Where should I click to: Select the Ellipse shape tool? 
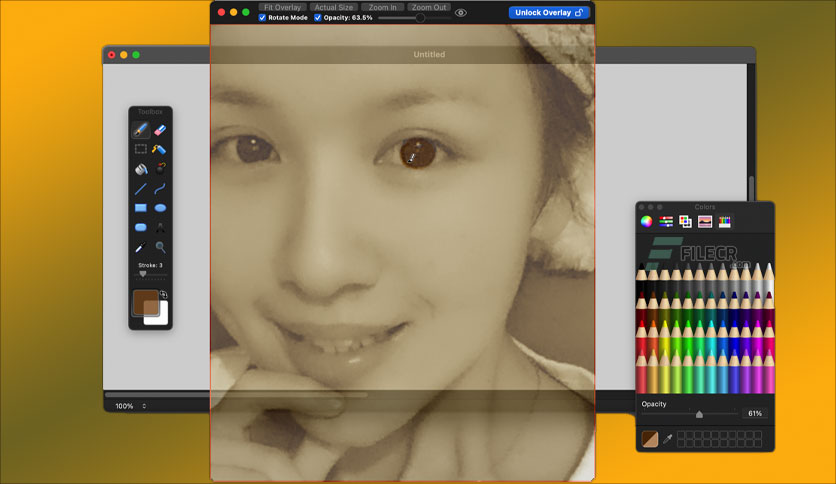pyautogui.click(x=160, y=208)
